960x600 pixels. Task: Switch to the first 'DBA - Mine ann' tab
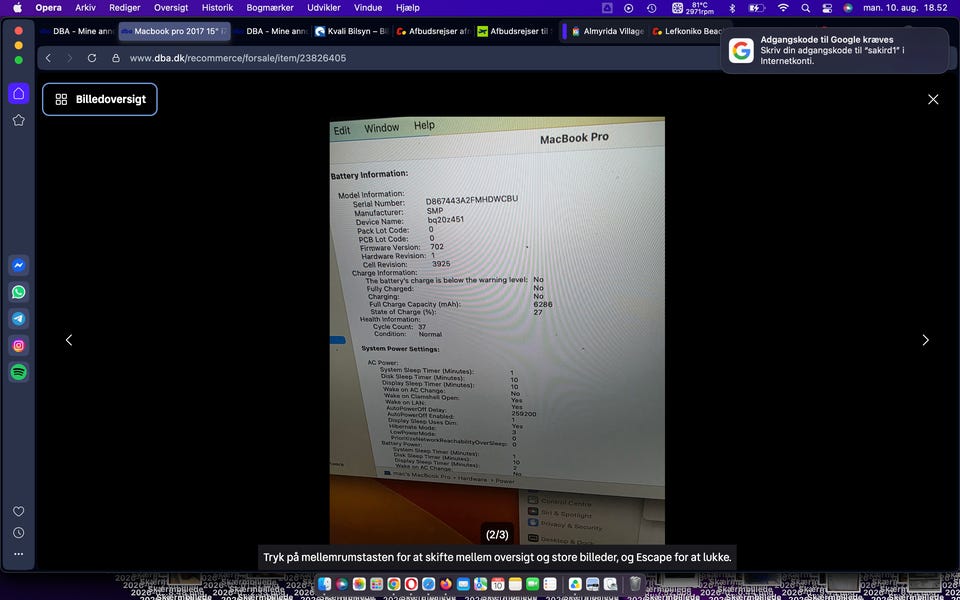point(77,31)
